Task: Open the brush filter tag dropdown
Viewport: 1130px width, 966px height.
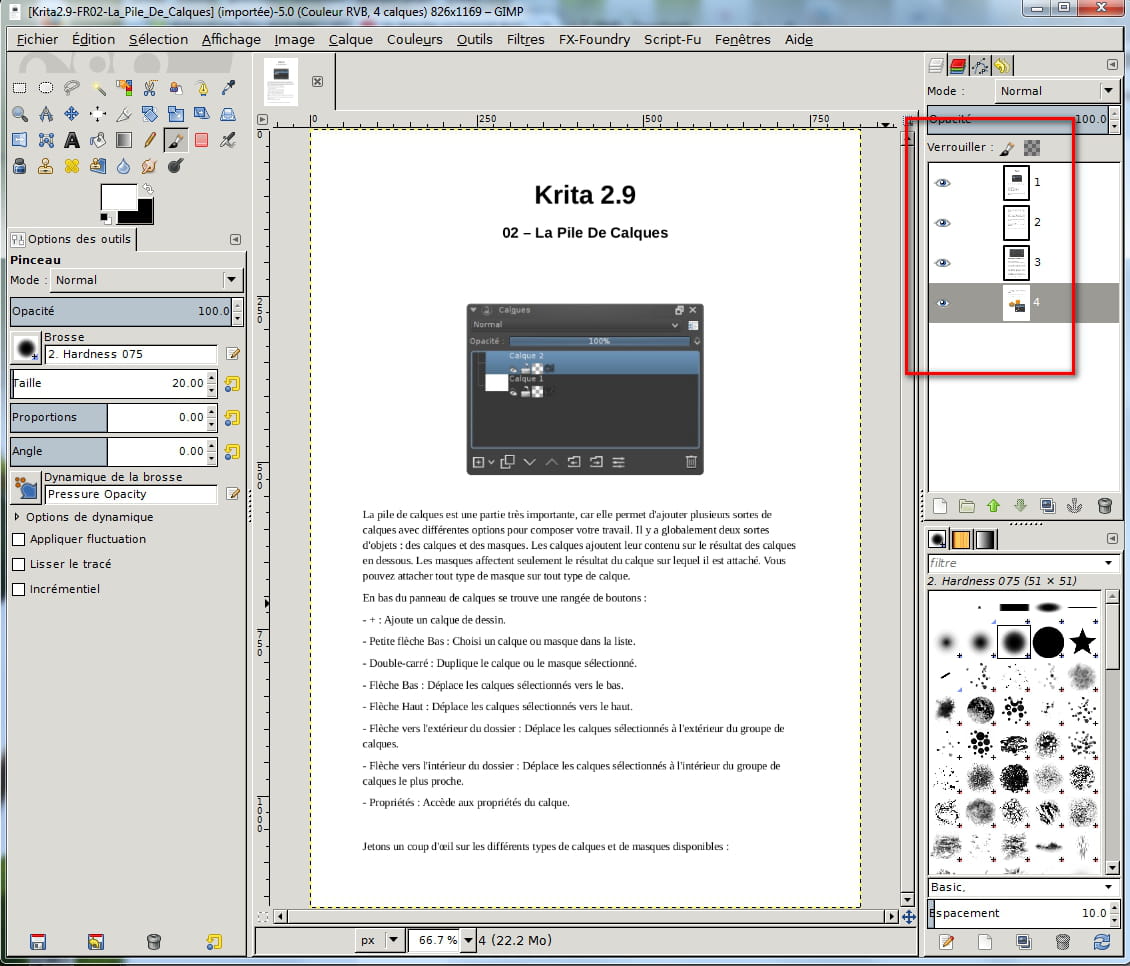Action: [x=1108, y=563]
